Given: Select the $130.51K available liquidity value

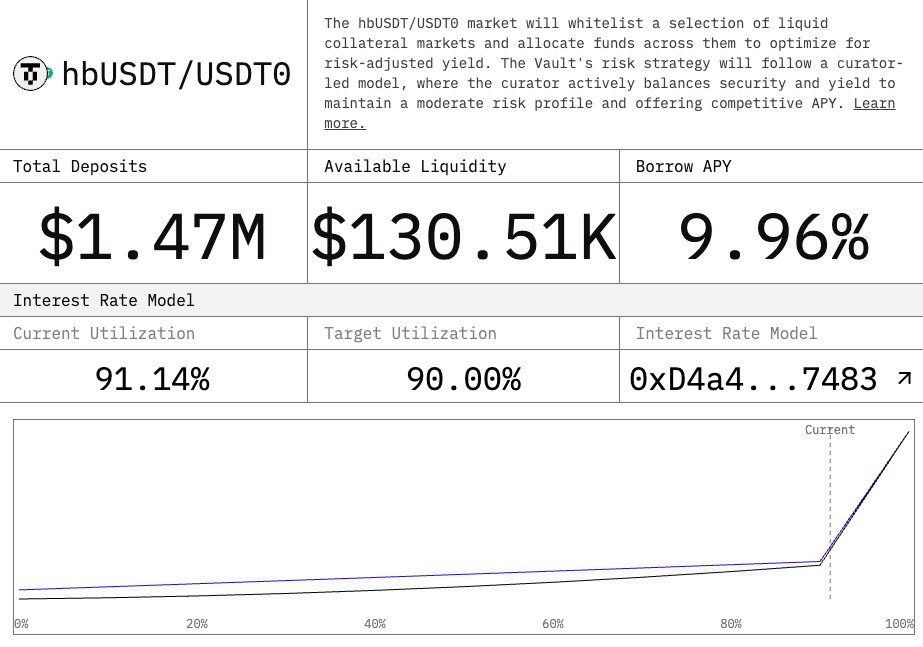Looking at the screenshot, I should [464, 236].
